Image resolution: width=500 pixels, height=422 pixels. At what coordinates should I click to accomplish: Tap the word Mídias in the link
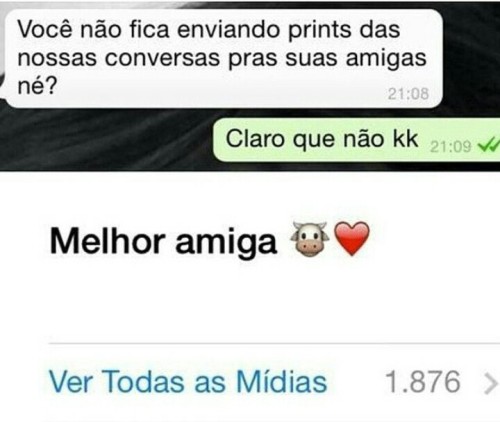(x=282, y=382)
